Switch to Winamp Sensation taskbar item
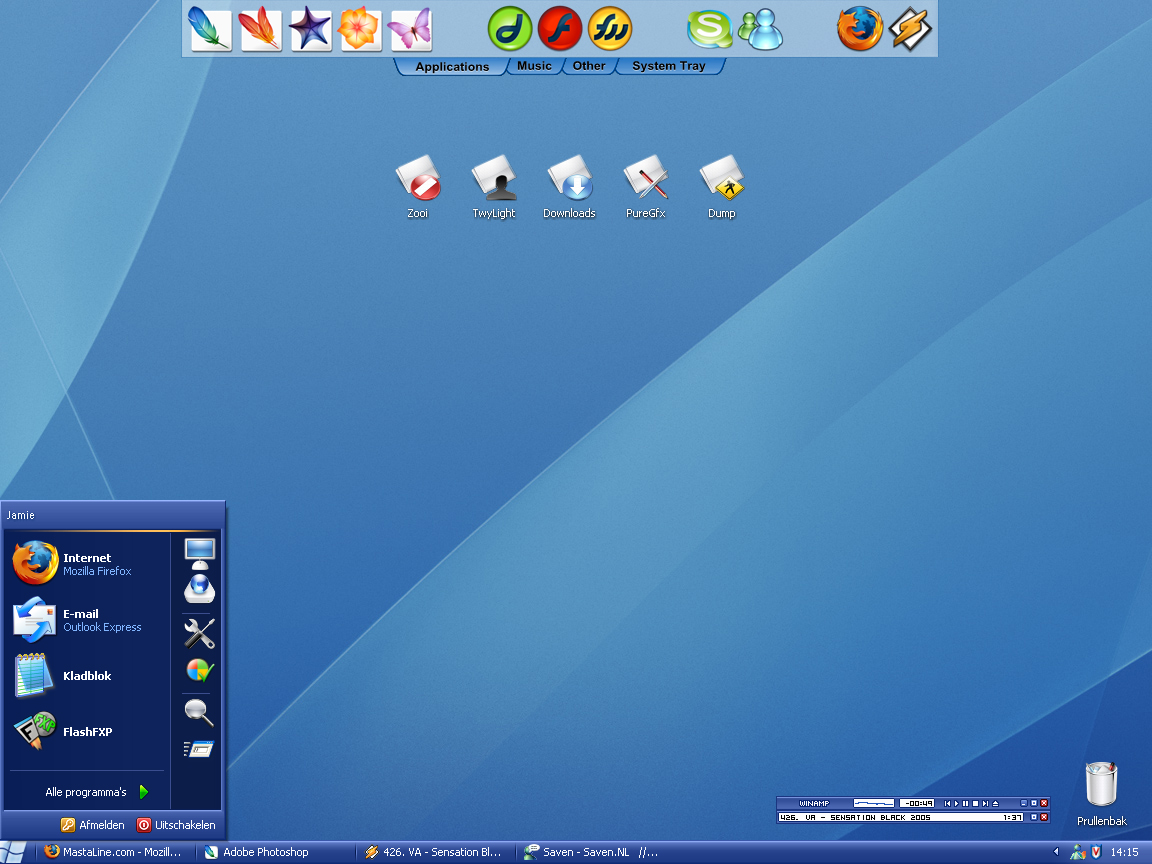 pyautogui.click(x=433, y=852)
